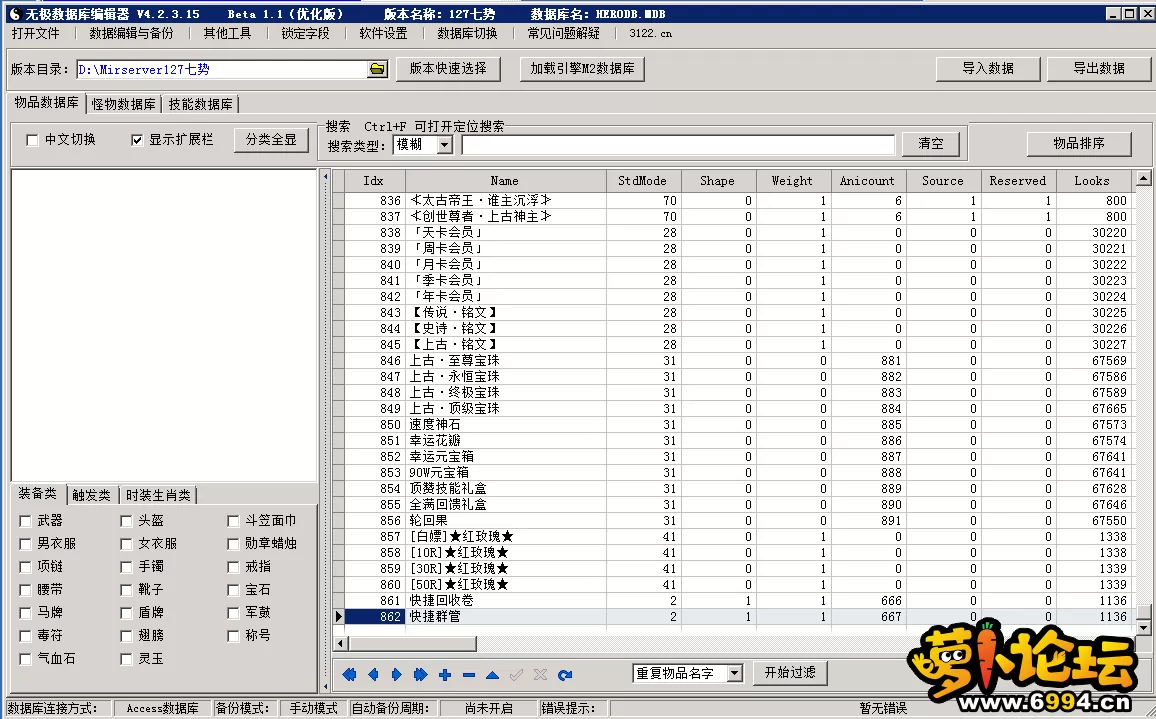Viewport: 1156px width, 719px height.
Task: Go to previous record navigator arrow
Action: pyautogui.click(x=373, y=675)
